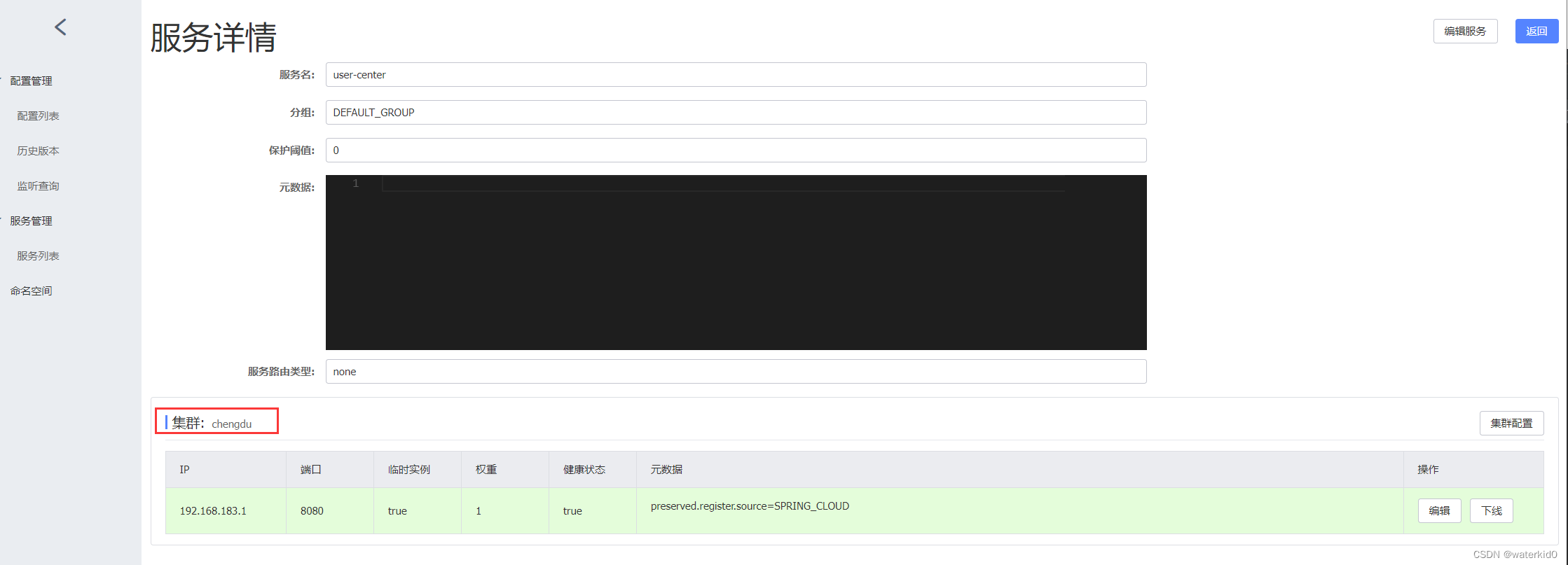Click the back arrow icon in sidebar
Viewport: 1568px width, 565px height.
point(61,27)
